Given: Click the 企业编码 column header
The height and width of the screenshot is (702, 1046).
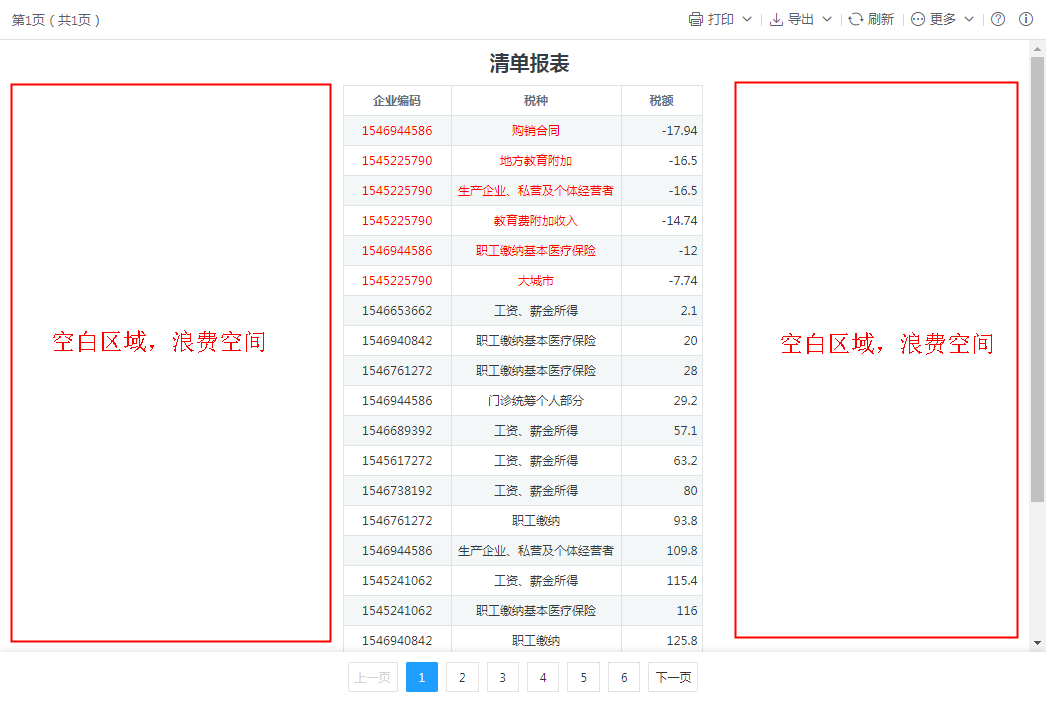Looking at the screenshot, I should pos(397,101).
